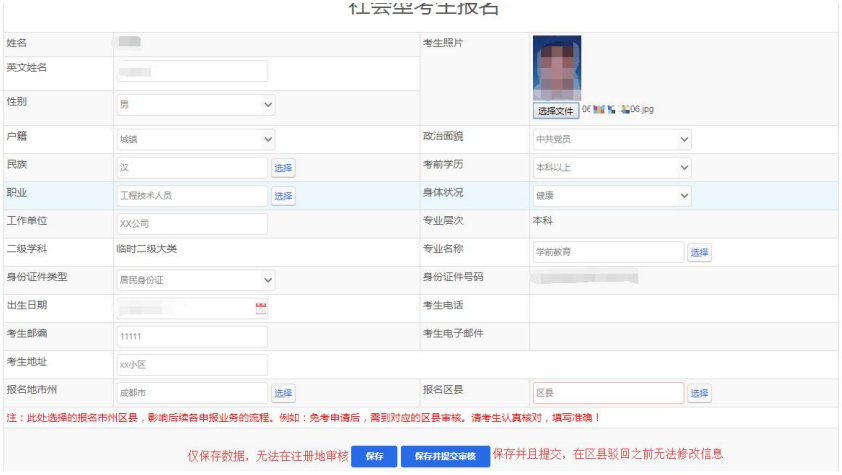Click the 选择文件 file upload button
The width and height of the screenshot is (842, 475).
coord(556,111)
